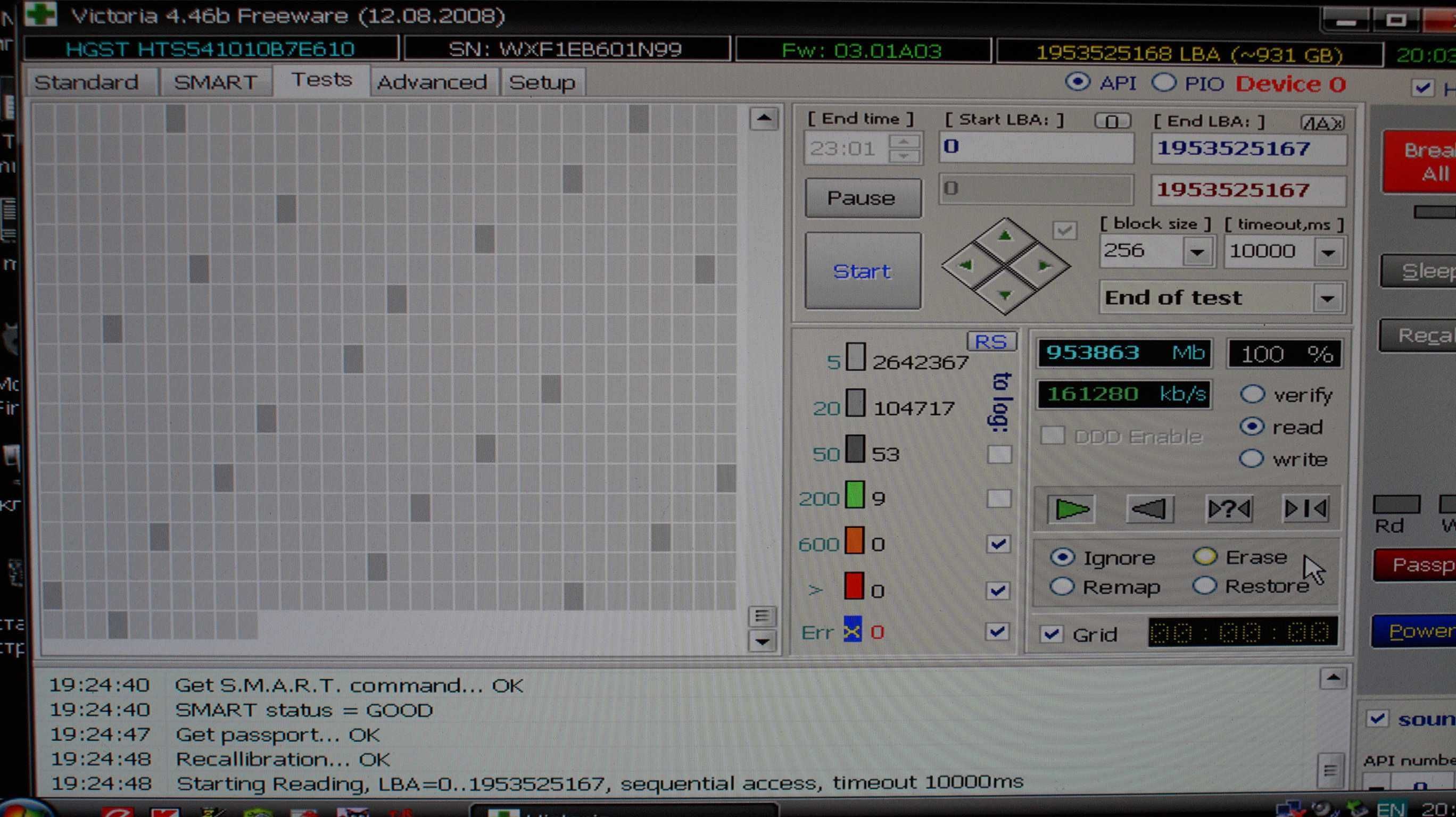Click the RS reset statistics icon
This screenshot has height=817, width=1456.
990,341
